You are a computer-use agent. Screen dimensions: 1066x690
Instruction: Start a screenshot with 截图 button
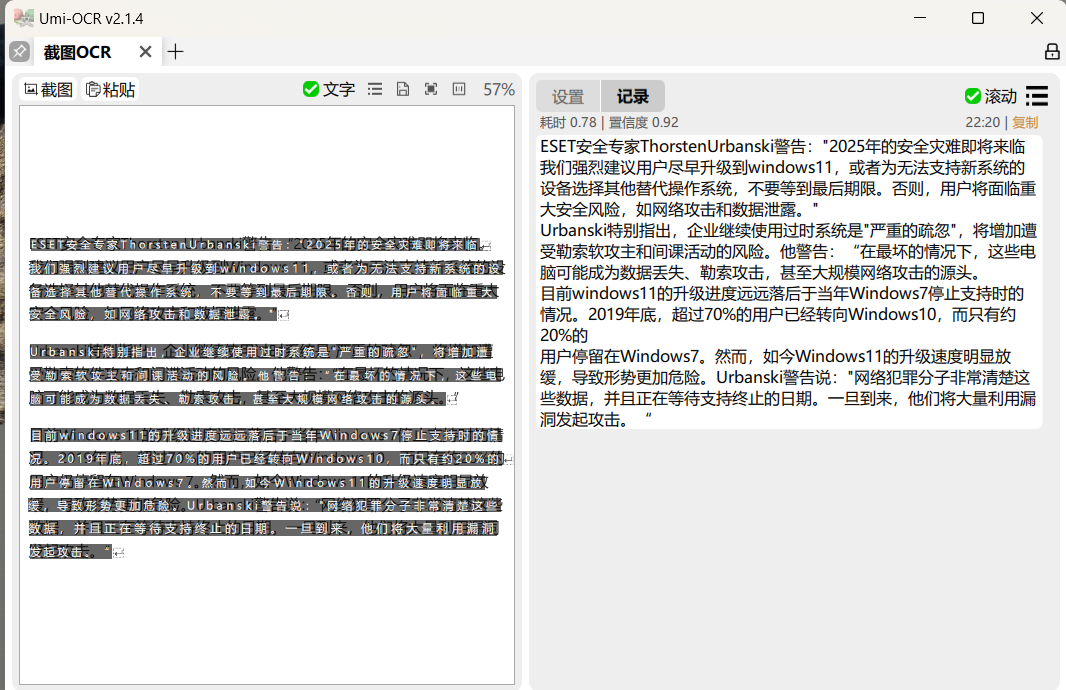pyautogui.click(x=48, y=89)
